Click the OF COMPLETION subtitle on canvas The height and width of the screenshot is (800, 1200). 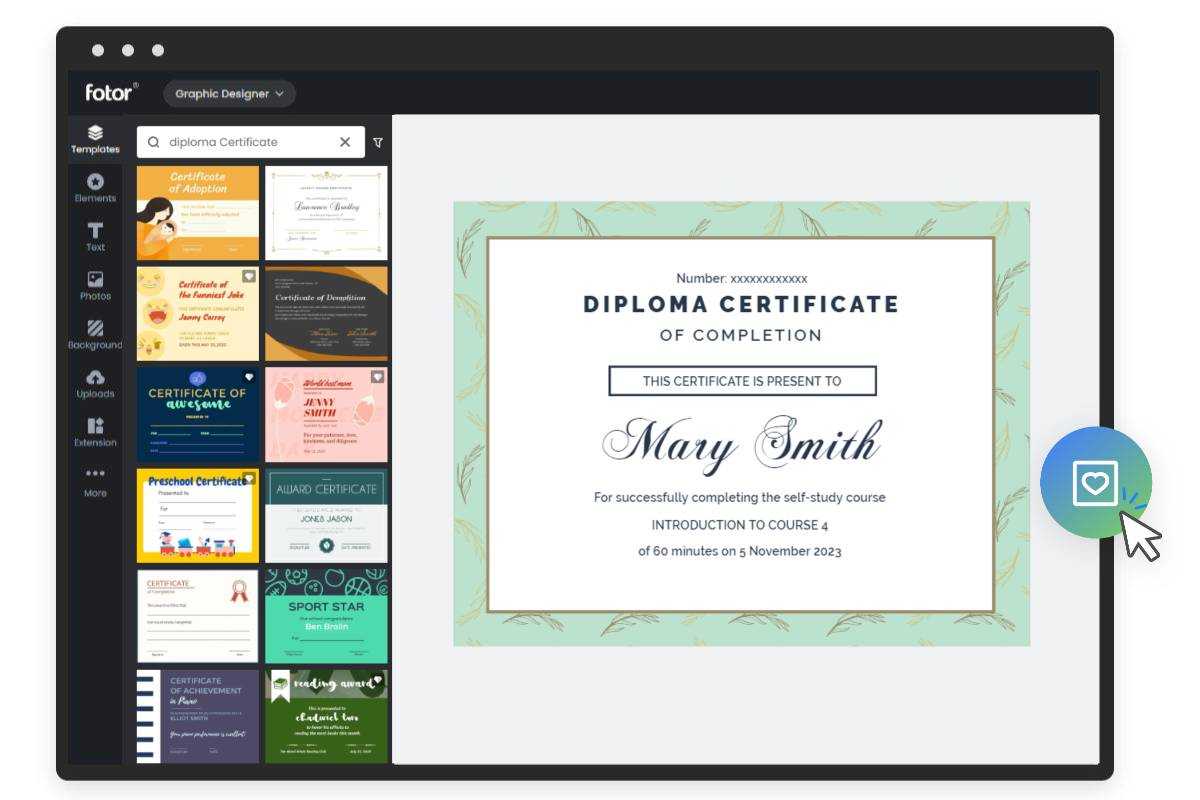point(741,335)
